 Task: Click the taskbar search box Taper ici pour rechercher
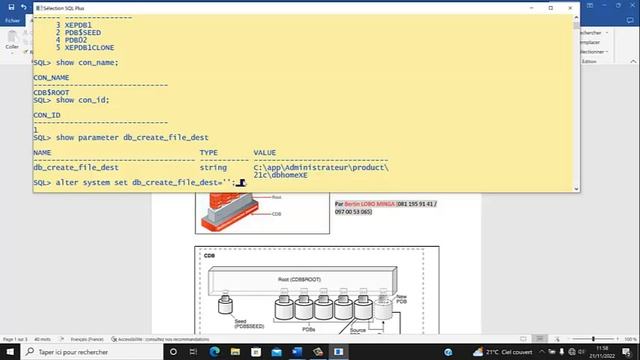pyautogui.click(x=91, y=352)
